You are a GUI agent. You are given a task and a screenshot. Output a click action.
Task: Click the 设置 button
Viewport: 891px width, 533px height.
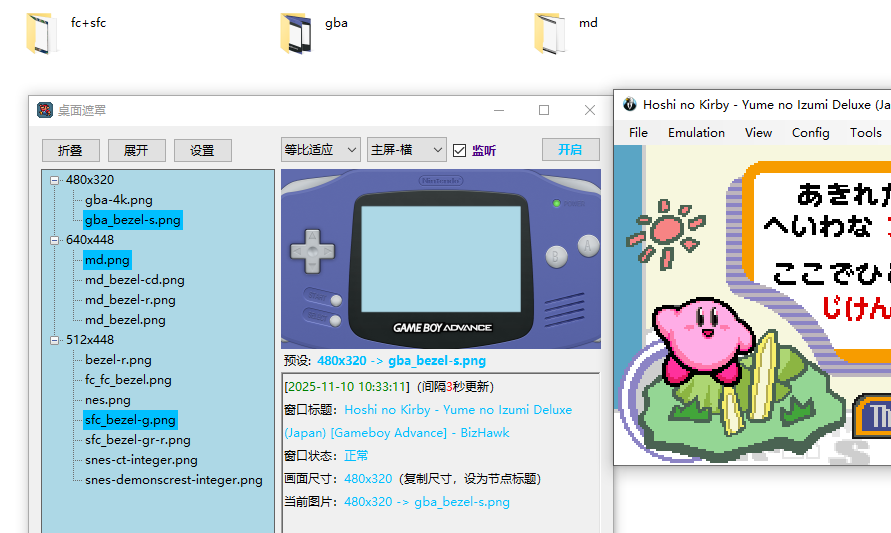click(x=202, y=150)
